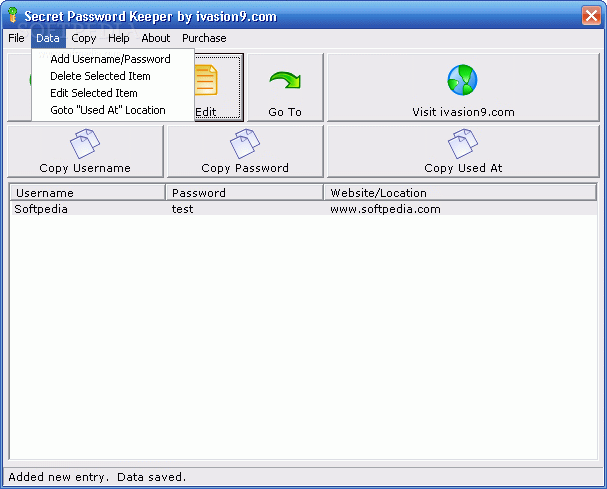Image resolution: width=607 pixels, height=489 pixels.
Task: Click the green Go To arrow icon
Action: [x=285, y=80]
